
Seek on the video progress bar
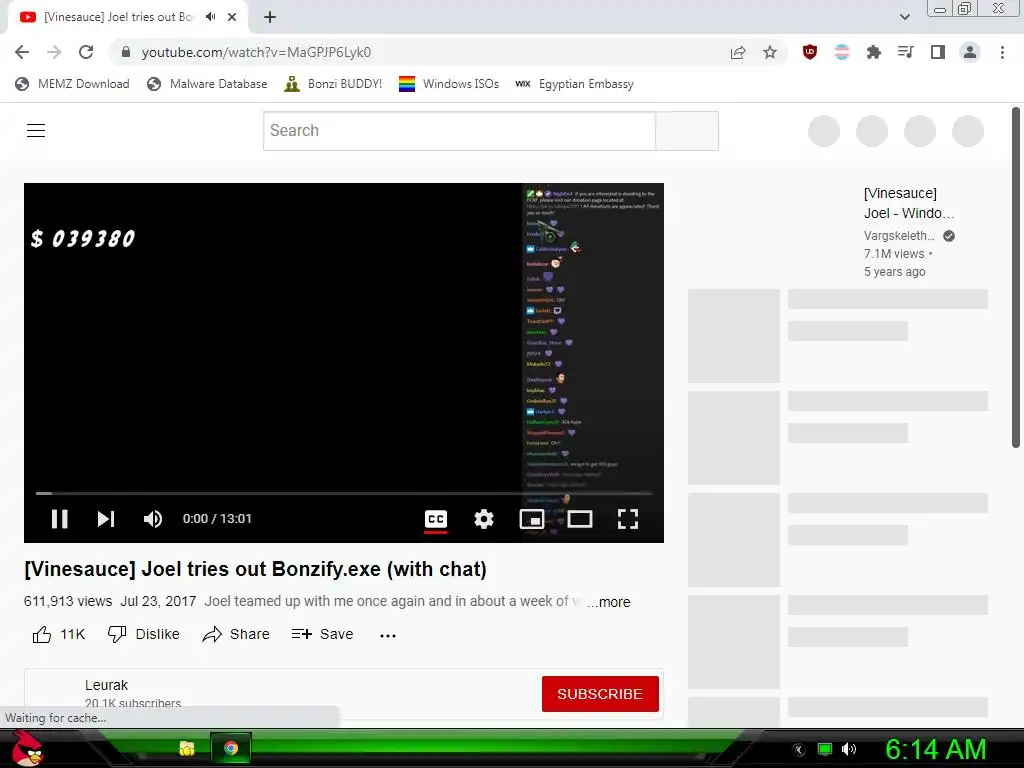(x=344, y=493)
